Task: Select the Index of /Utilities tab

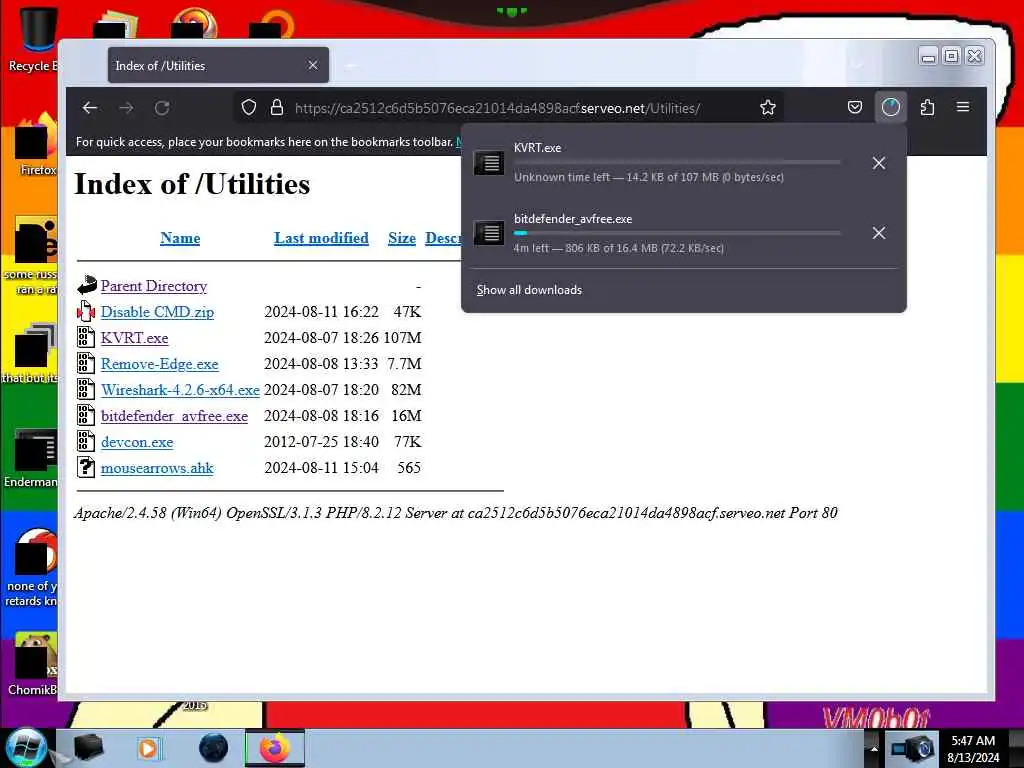Action: point(218,65)
